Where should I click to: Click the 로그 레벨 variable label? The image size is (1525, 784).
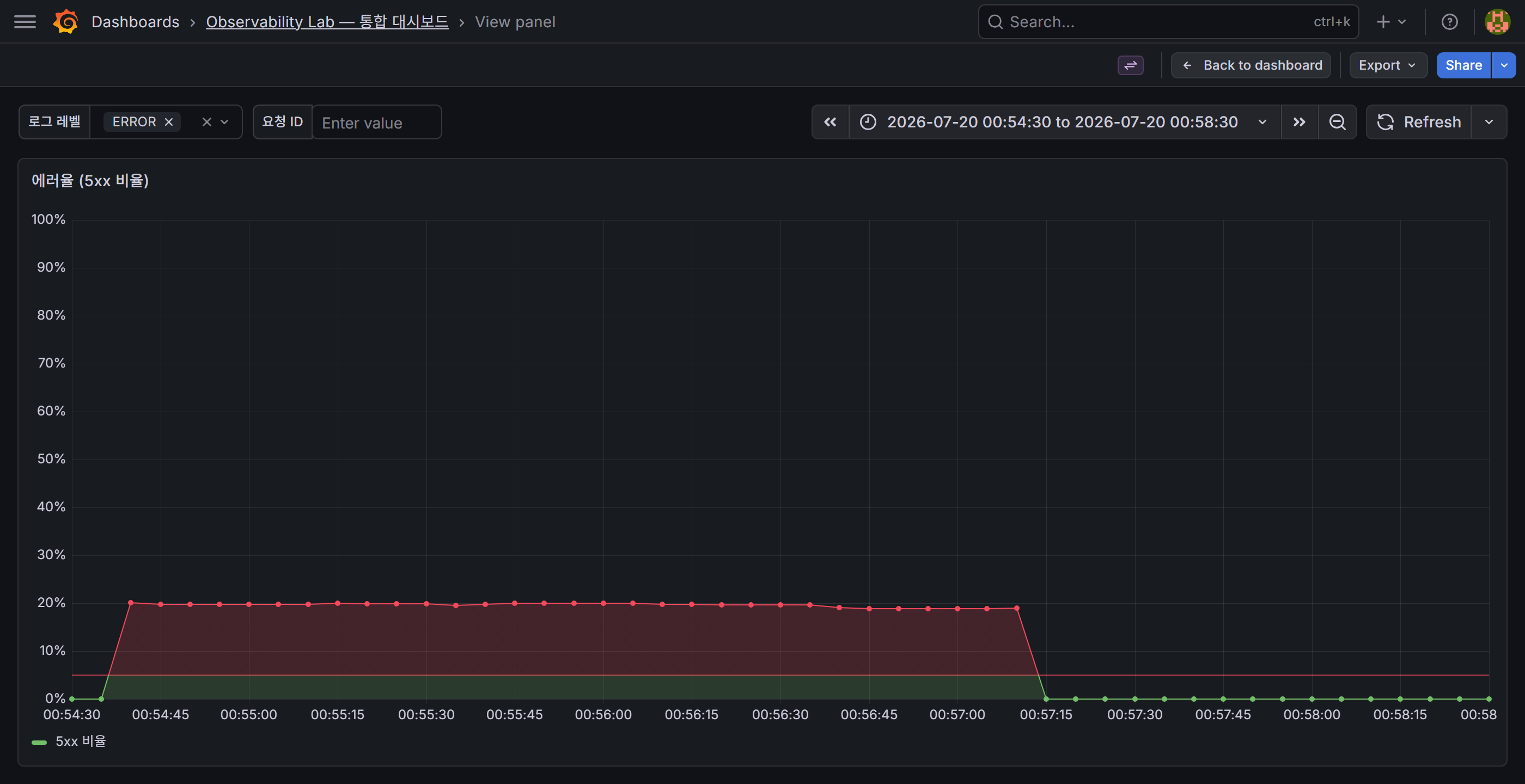click(x=54, y=122)
